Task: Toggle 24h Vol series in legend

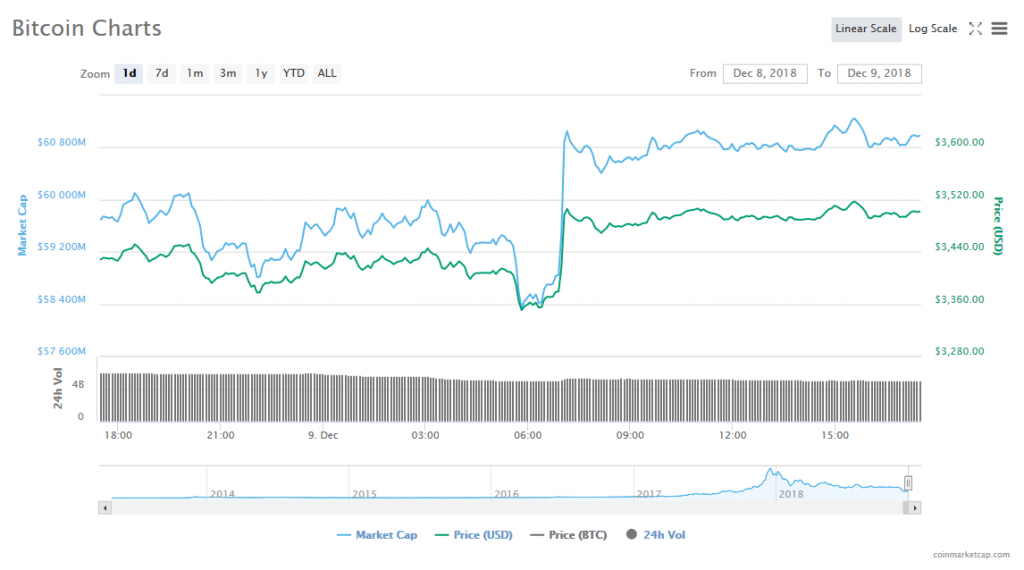Action: [656, 535]
